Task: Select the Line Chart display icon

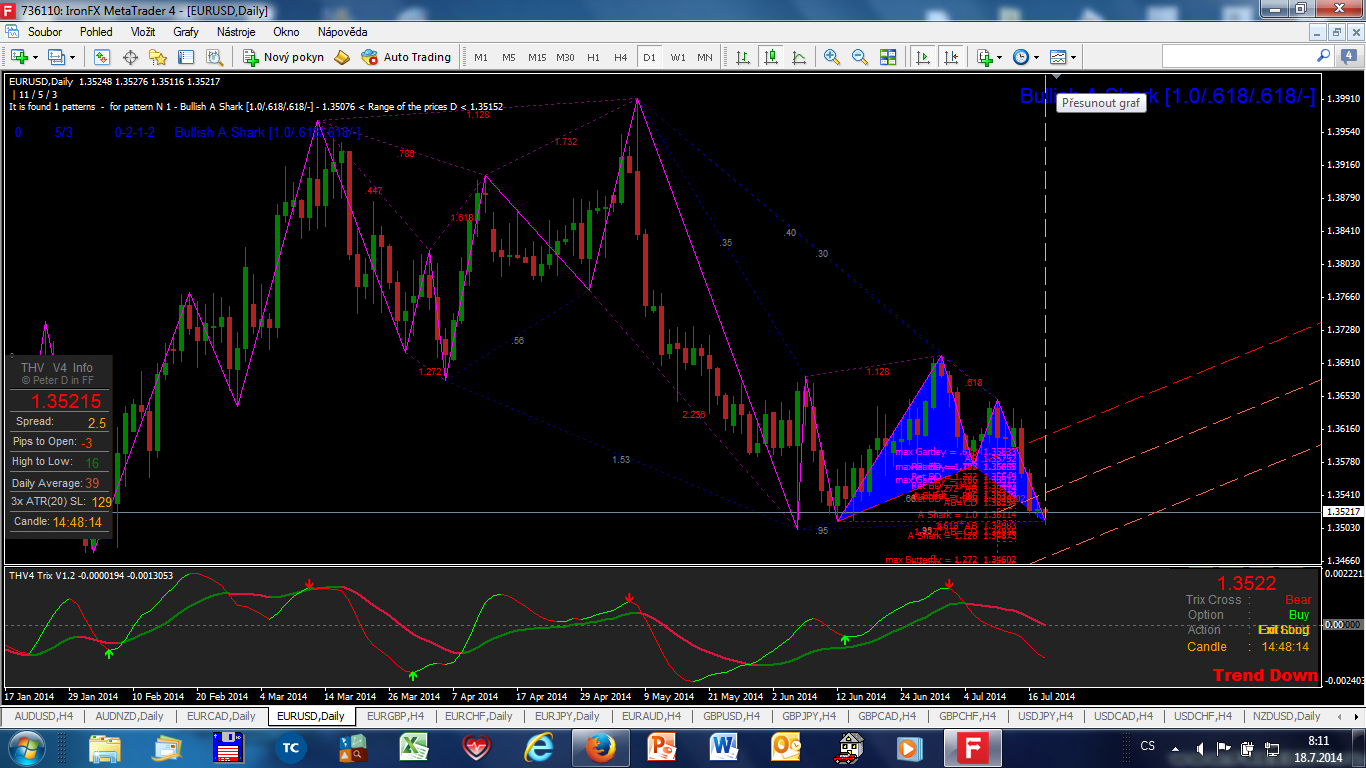Action: [798, 57]
